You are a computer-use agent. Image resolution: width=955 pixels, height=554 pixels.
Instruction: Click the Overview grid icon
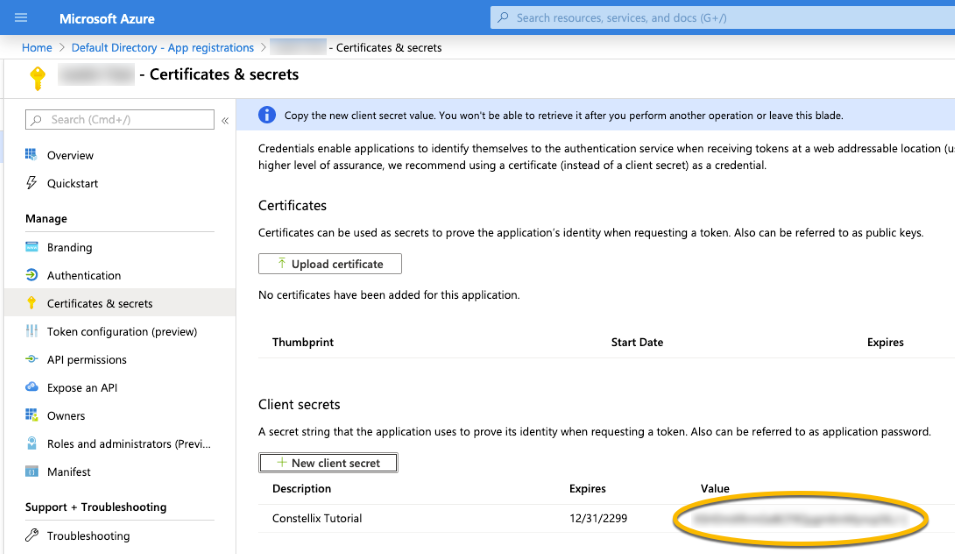[31, 155]
